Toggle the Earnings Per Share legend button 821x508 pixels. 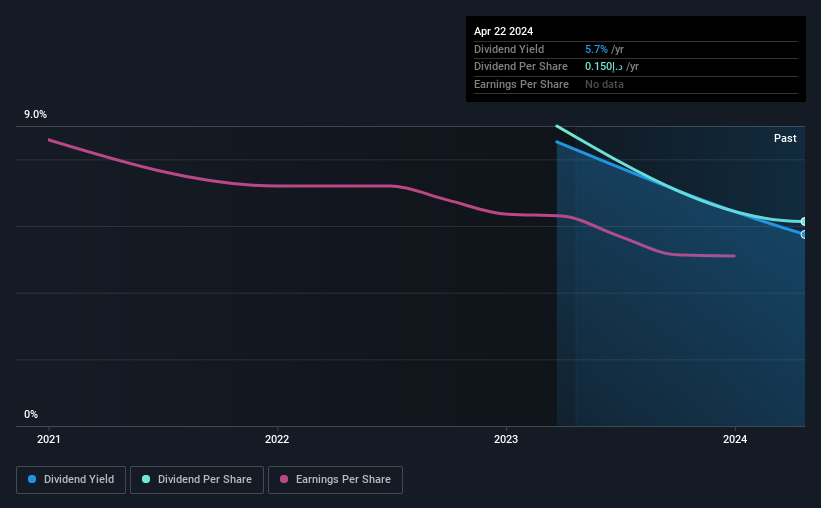click(335, 480)
